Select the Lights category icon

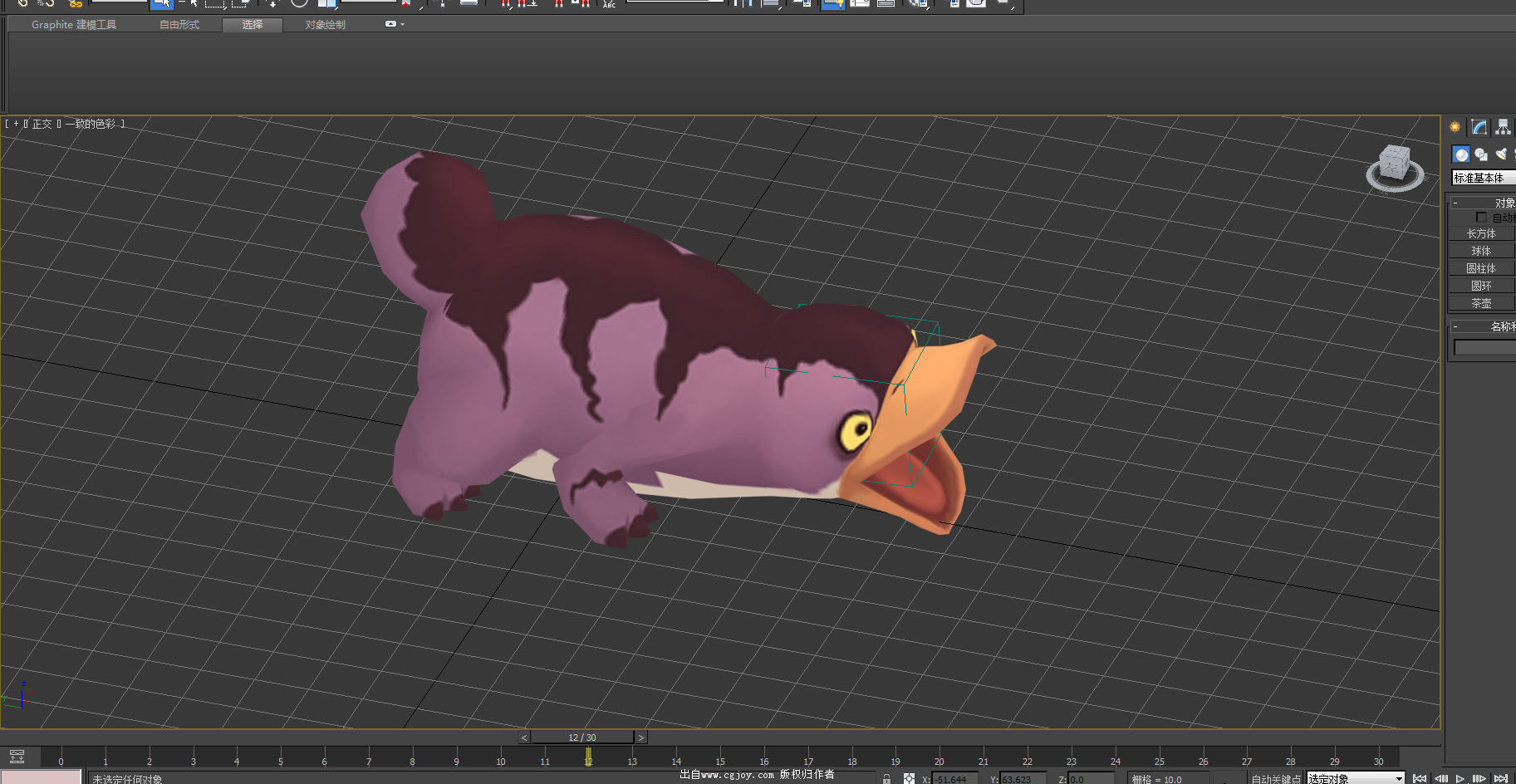click(x=1501, y=154)
